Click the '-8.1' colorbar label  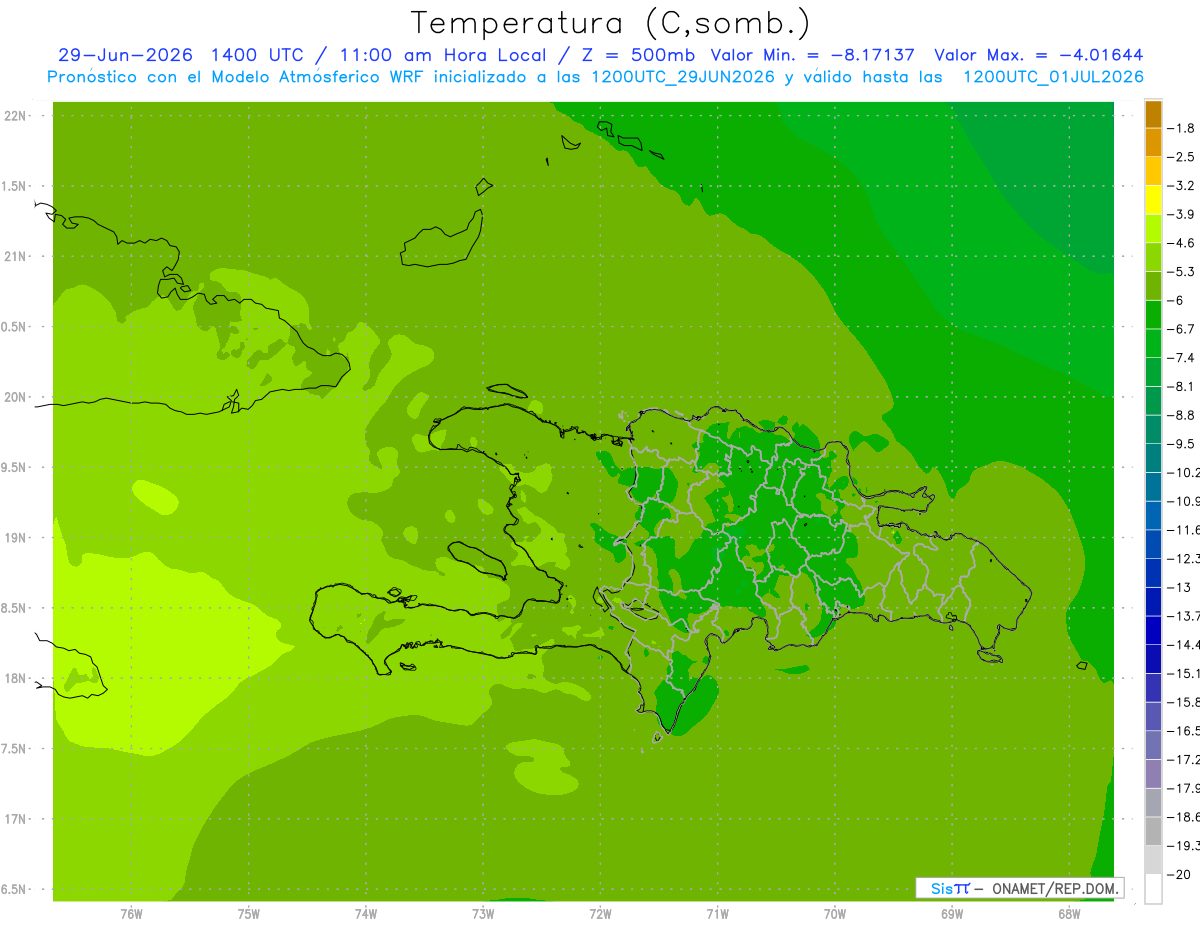pyautogui.click(x=1181, y=386)
